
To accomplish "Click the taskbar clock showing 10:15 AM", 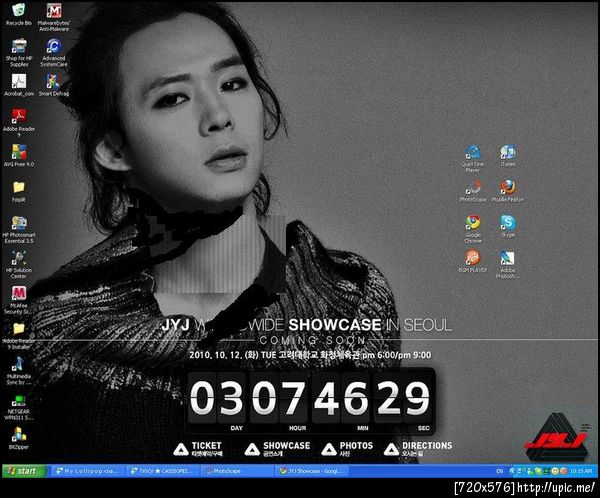I will click(x=580, y=471).
